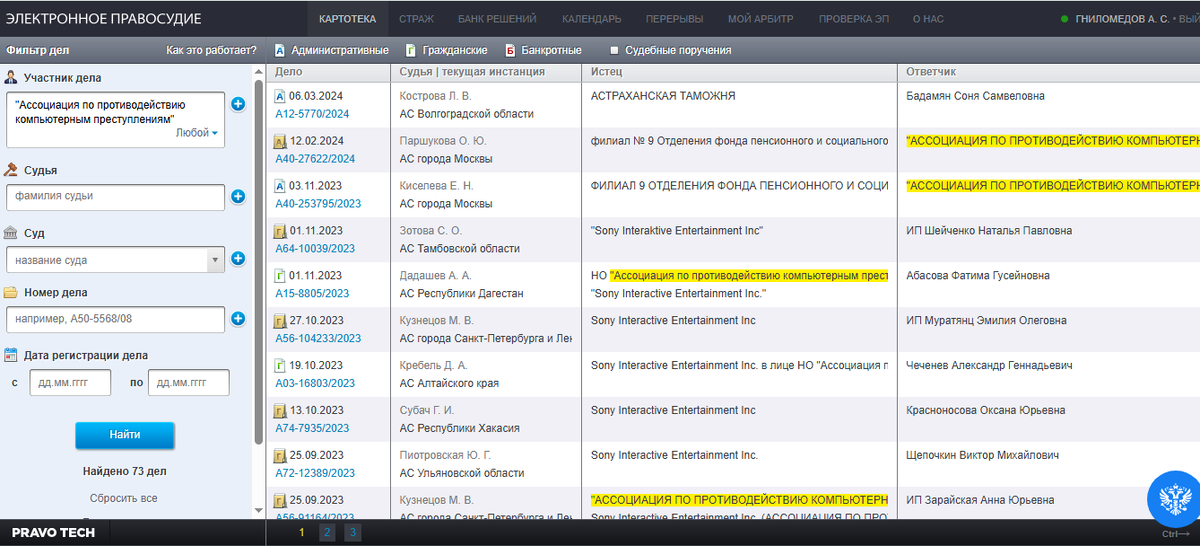
Task: Click the participant name text field
Action: (x=115, y=120)
